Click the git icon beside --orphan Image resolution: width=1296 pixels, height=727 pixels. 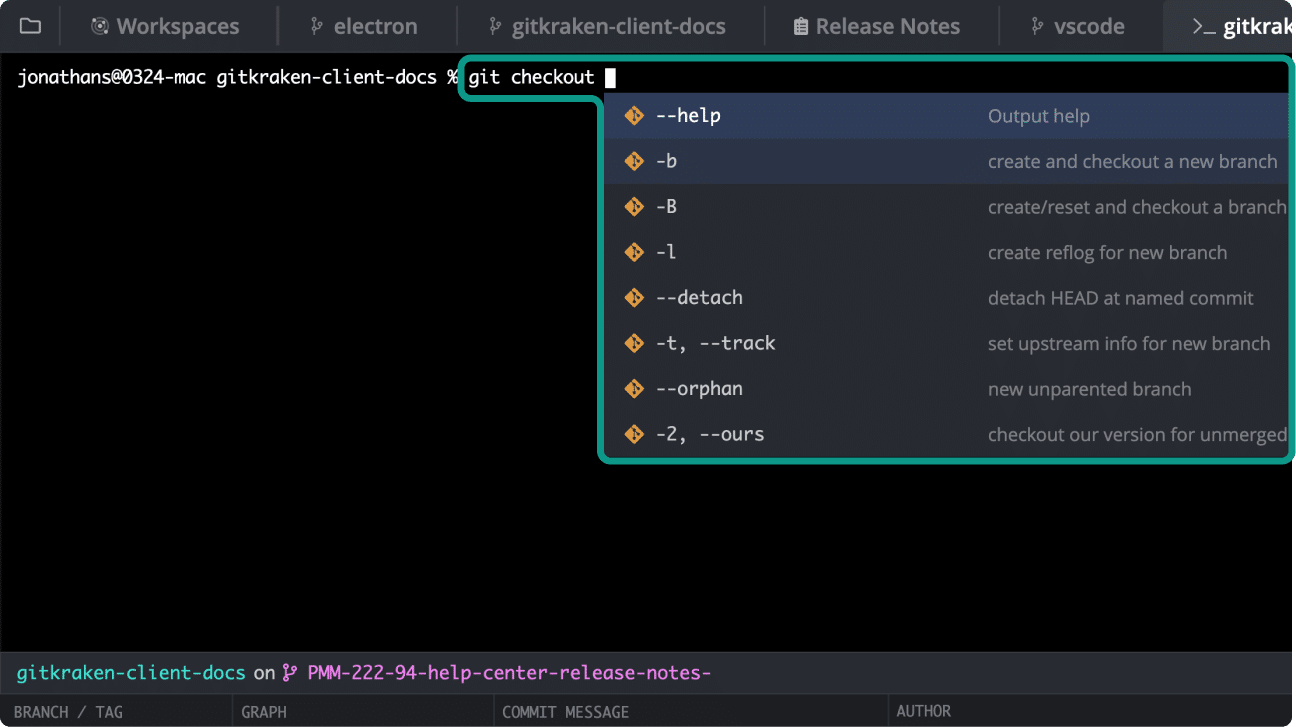[634, 389]
